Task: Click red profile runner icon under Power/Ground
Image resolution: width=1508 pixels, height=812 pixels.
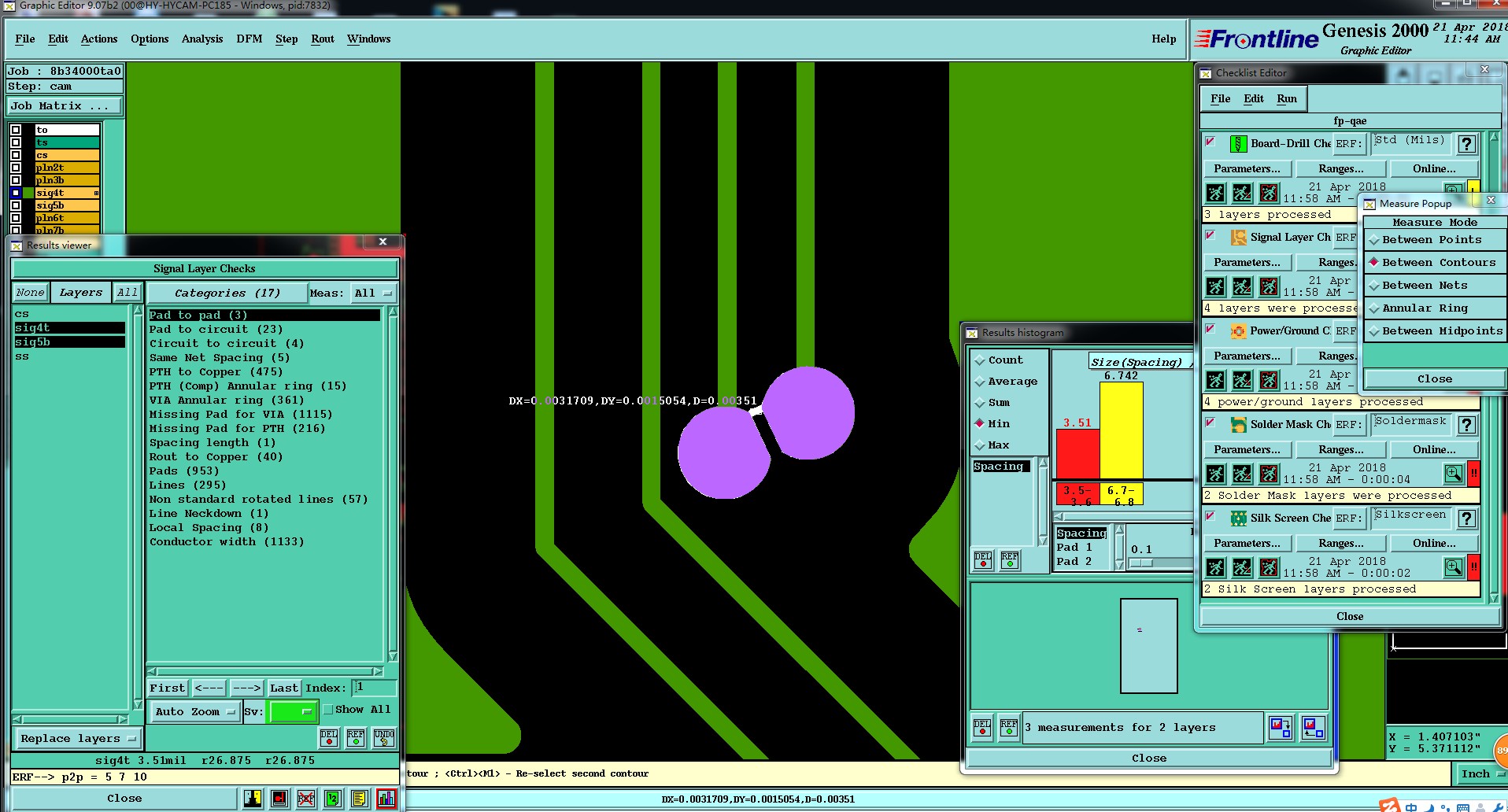Action: tap(1270, 380)
